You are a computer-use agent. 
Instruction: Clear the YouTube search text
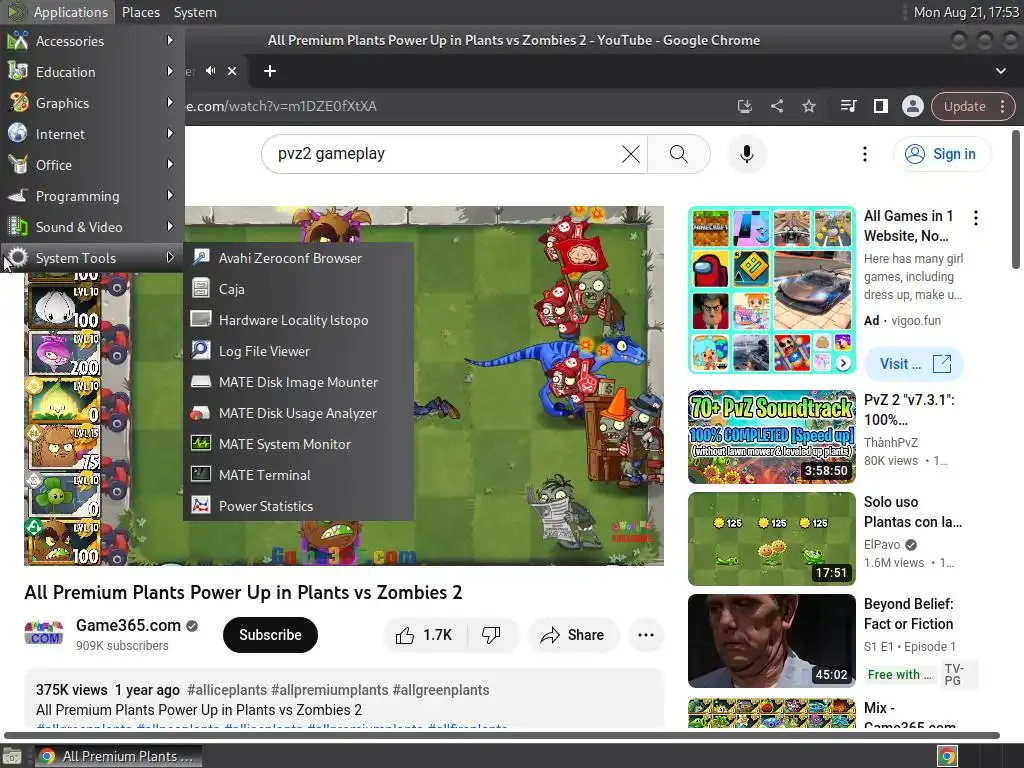(x=630, y=154)
